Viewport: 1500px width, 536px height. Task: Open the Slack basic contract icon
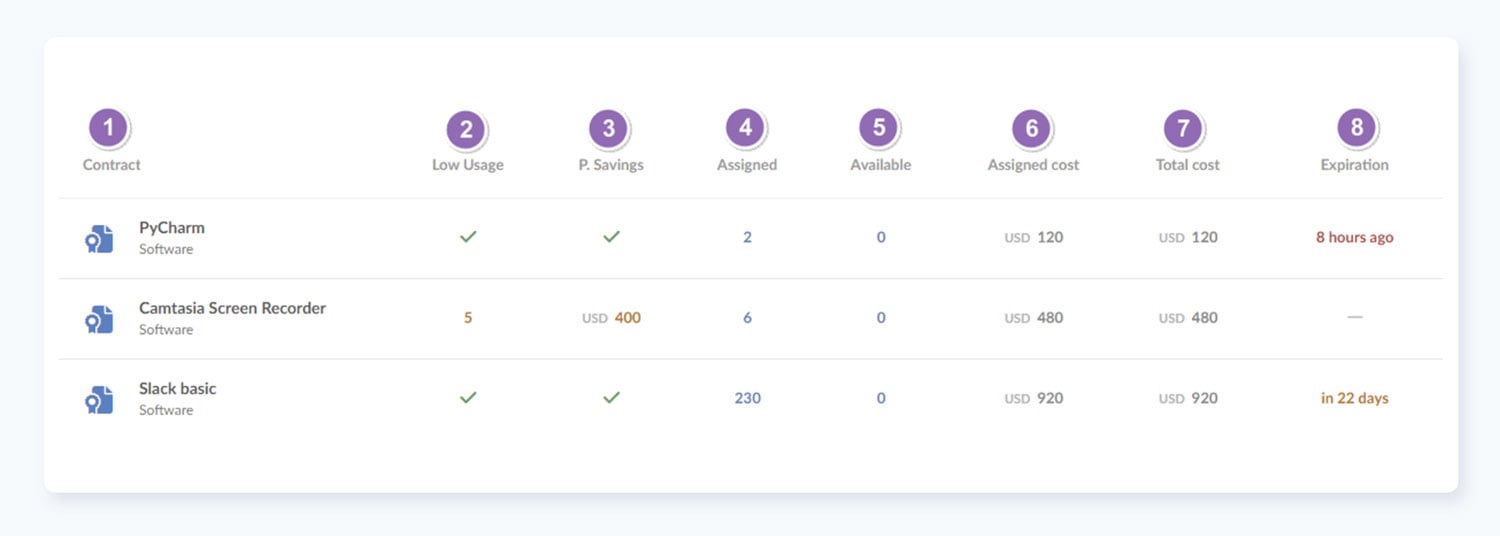coord(98,399)
